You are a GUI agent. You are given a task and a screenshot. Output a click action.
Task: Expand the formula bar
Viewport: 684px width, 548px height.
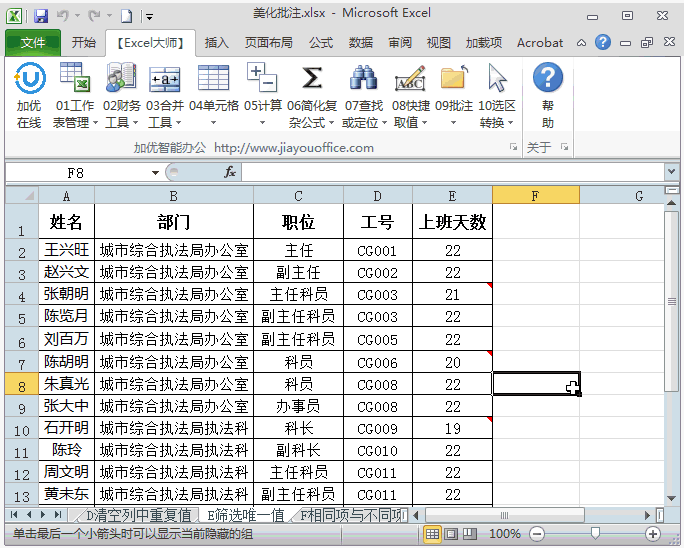click(x=672, y=172)
